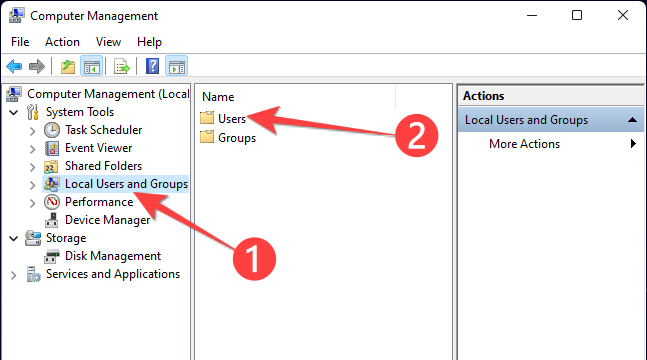Viewport: 647px width, 360px height.
Task: Select Shared Folders in the tree
Action: click(x=103, y=166)
